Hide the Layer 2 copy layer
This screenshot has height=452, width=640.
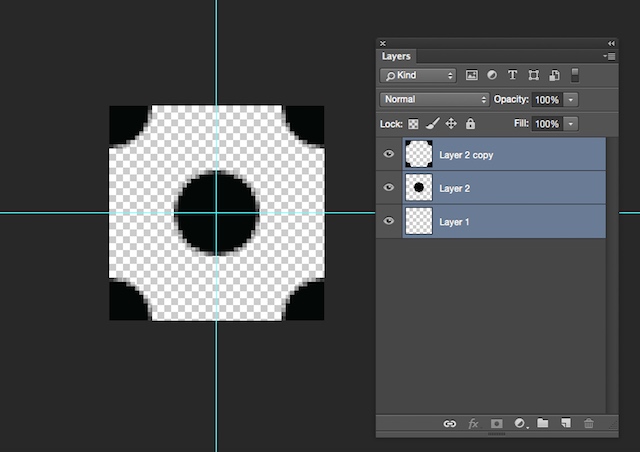tap(390, 155)
